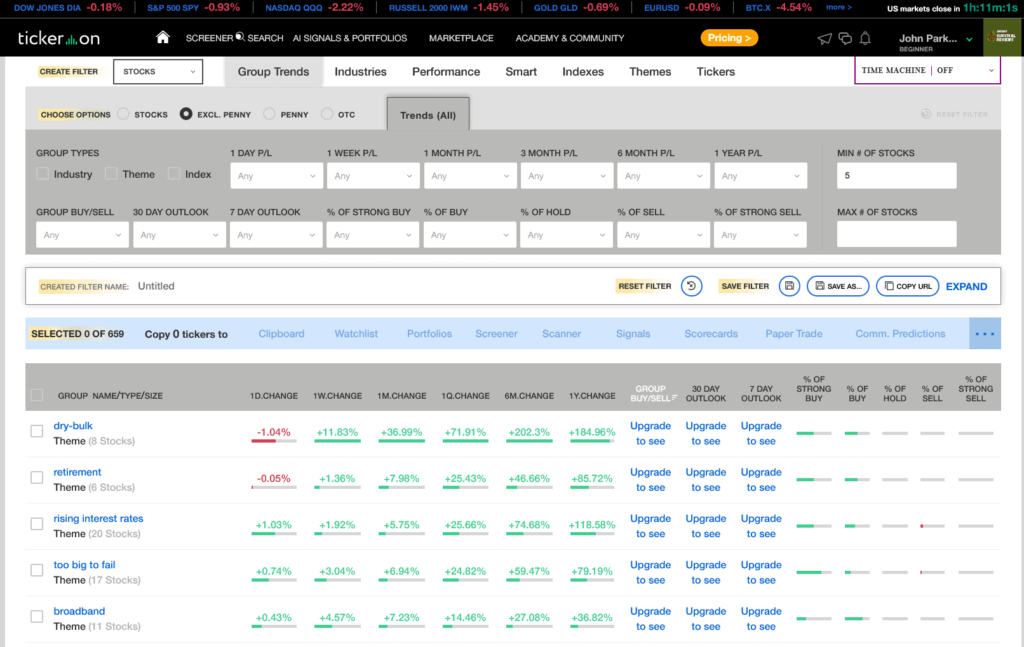Open the 1 Year P/L dropdown
The image size is (1024, 647).
tap(760, 176)
